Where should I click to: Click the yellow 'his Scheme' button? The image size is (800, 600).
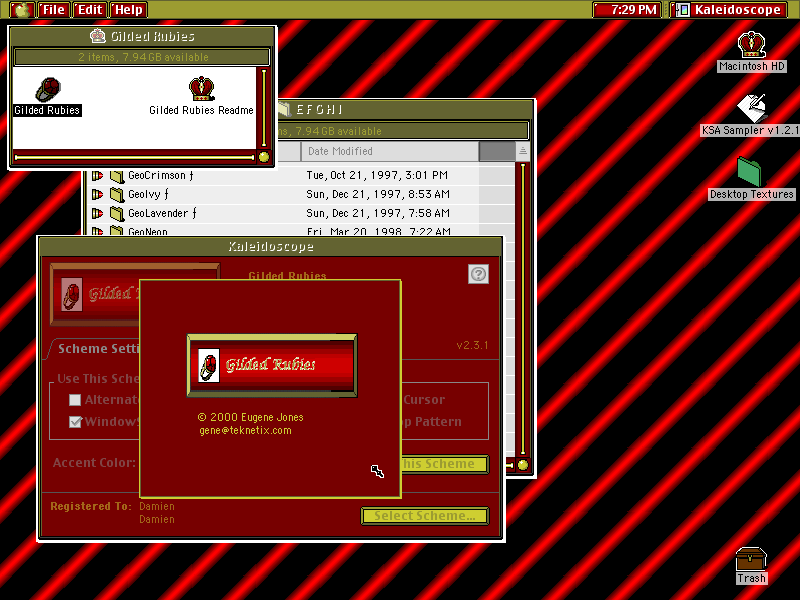pyautogui.click(x=445, y=464)
